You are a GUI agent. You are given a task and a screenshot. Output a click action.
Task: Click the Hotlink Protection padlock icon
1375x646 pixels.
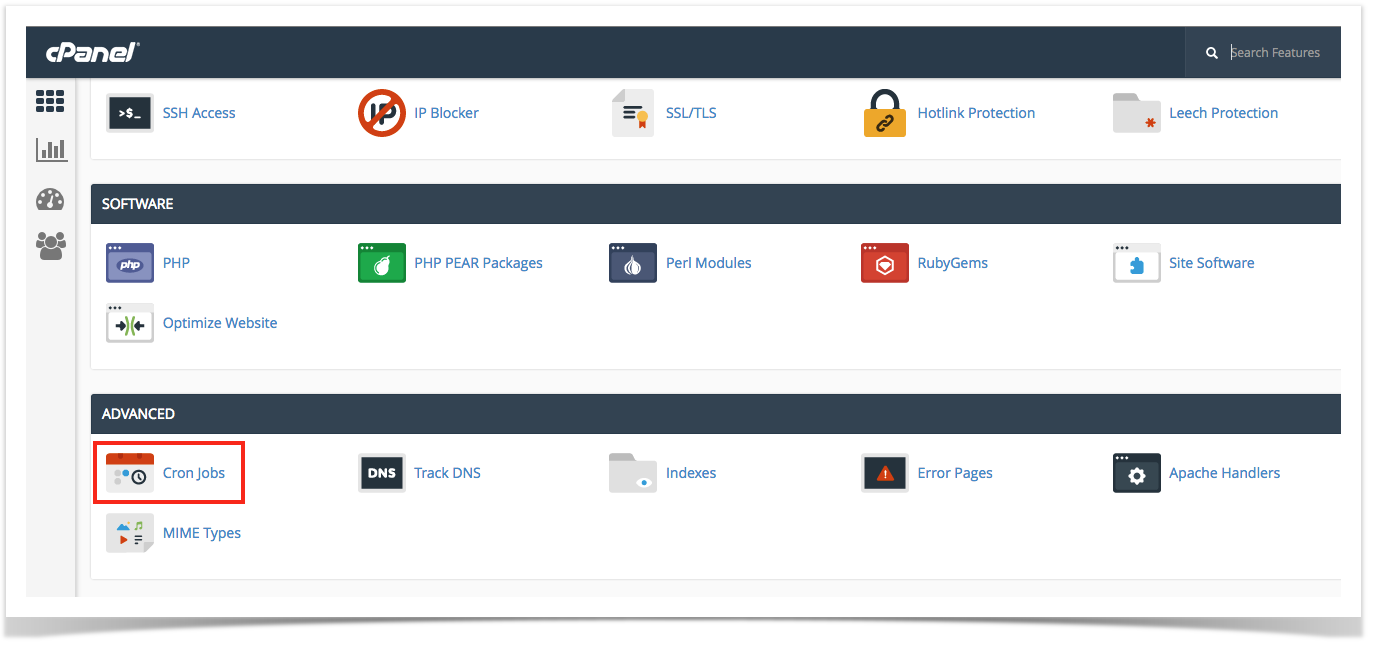tap(885, 113)
